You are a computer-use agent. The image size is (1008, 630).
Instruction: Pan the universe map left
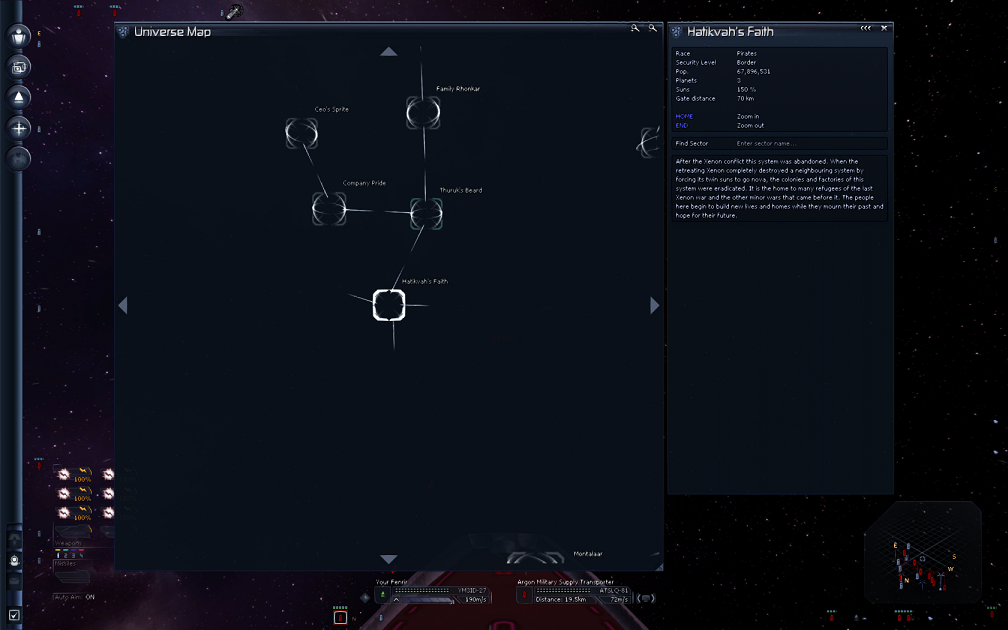coord(123,305)
